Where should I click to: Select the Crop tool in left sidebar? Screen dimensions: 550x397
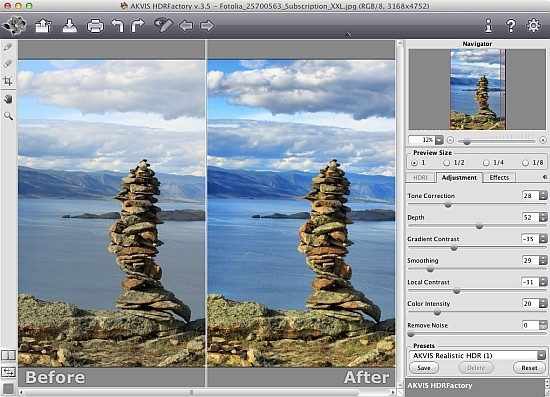[x=8, y=81]
